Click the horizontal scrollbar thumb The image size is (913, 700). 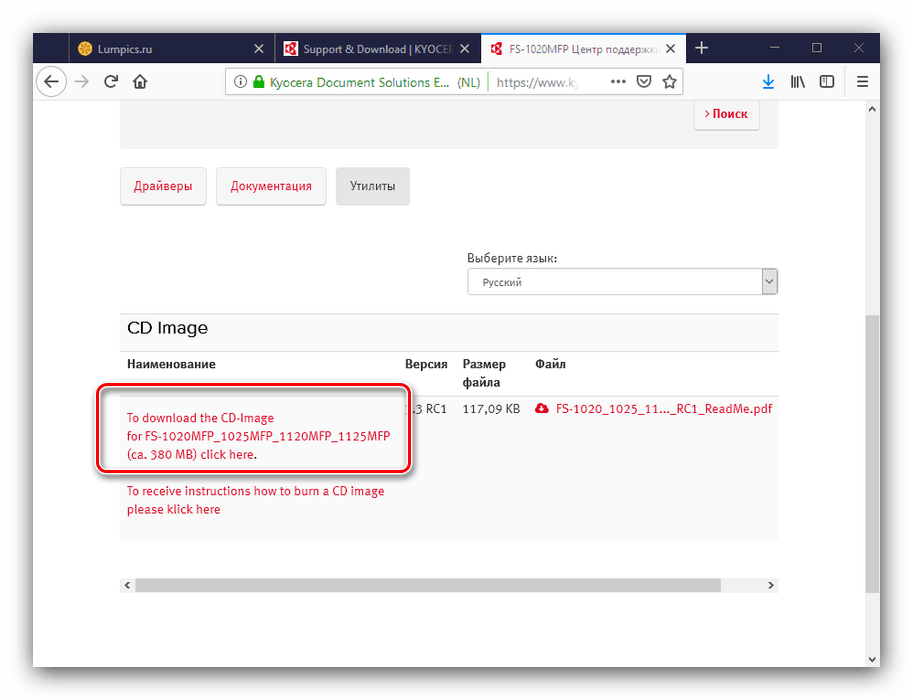tap(428, 585)
